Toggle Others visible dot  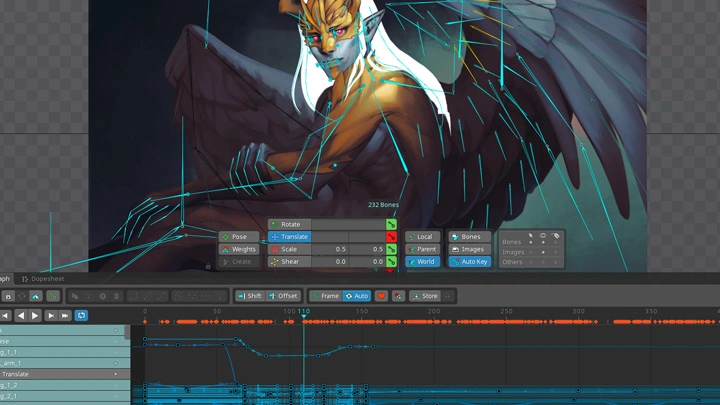[x=543, y=262]
